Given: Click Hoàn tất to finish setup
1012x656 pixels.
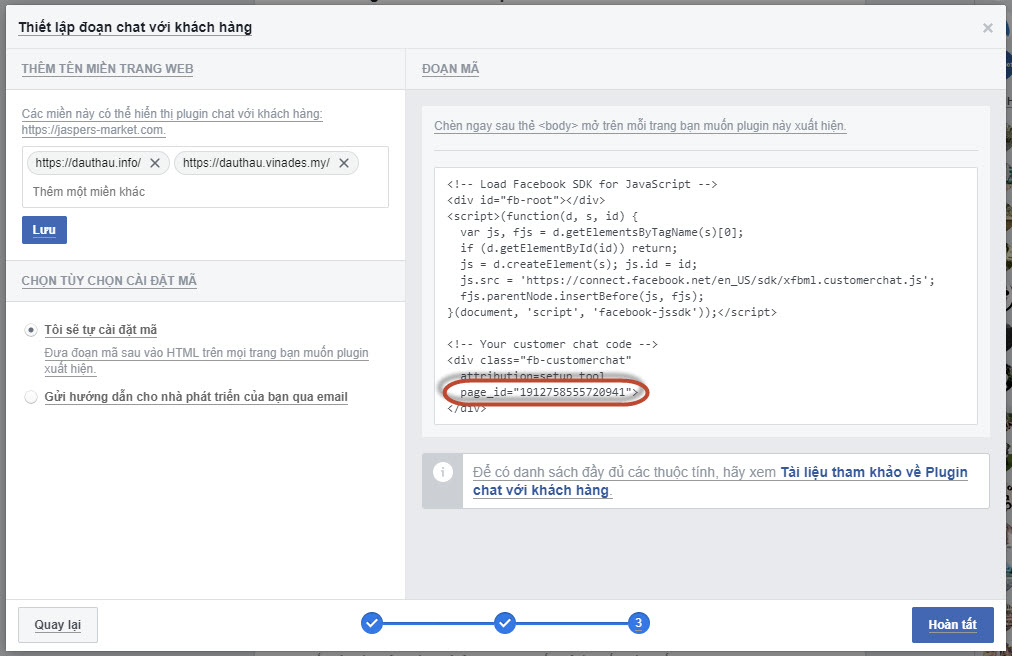Looking at the screenshot, I should tap(953, 624).
